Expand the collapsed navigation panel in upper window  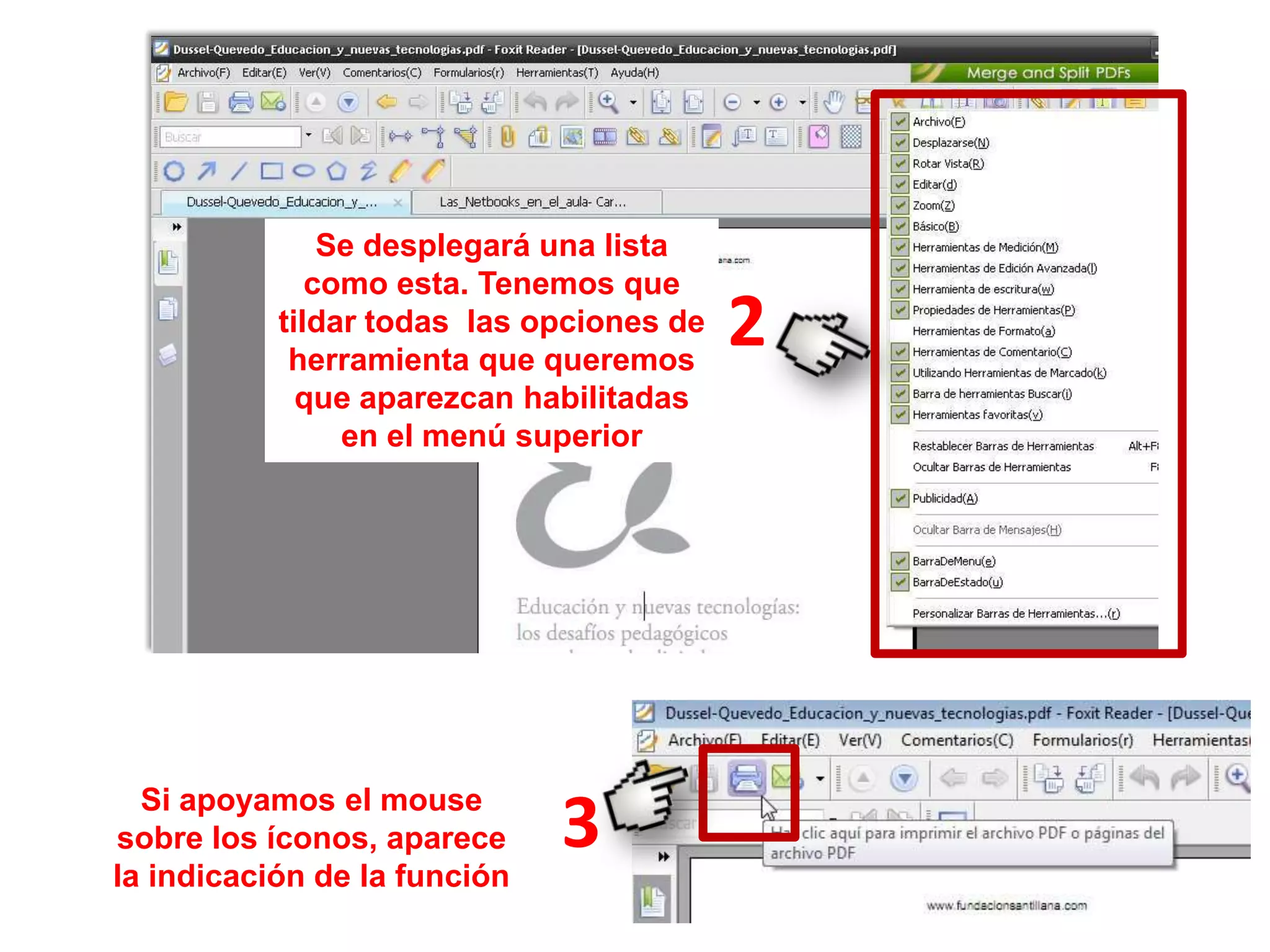(177, 227)
